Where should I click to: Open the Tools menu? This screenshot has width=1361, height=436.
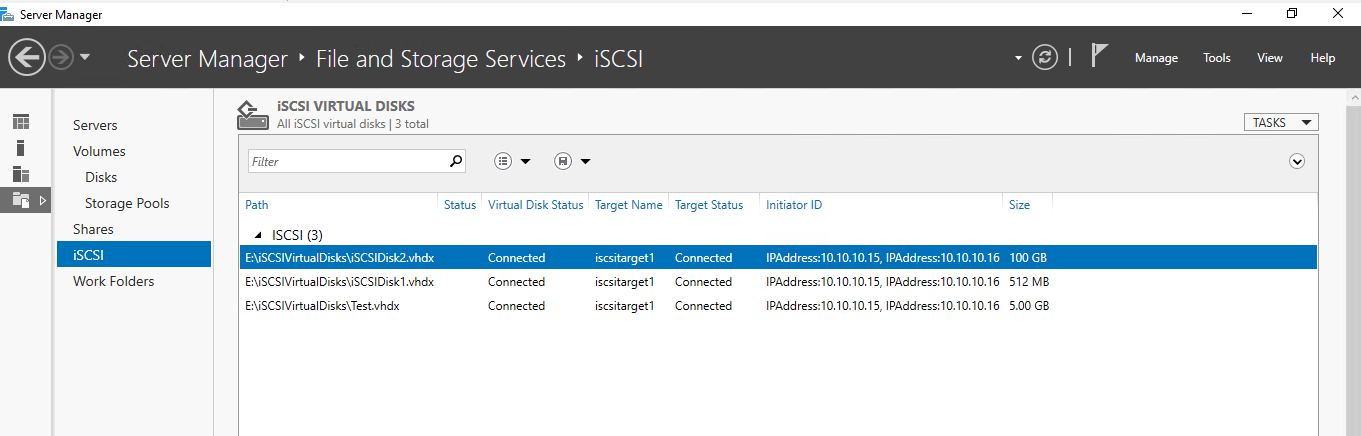(1217, 58)
